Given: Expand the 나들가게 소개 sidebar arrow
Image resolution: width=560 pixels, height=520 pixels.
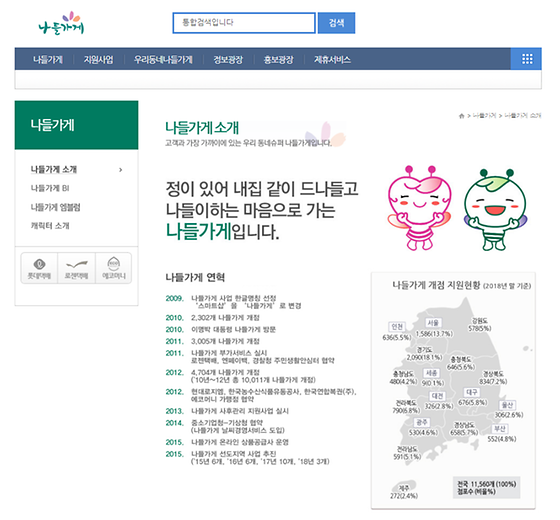Looking at the screenshot, I should (x=121, y=170).
